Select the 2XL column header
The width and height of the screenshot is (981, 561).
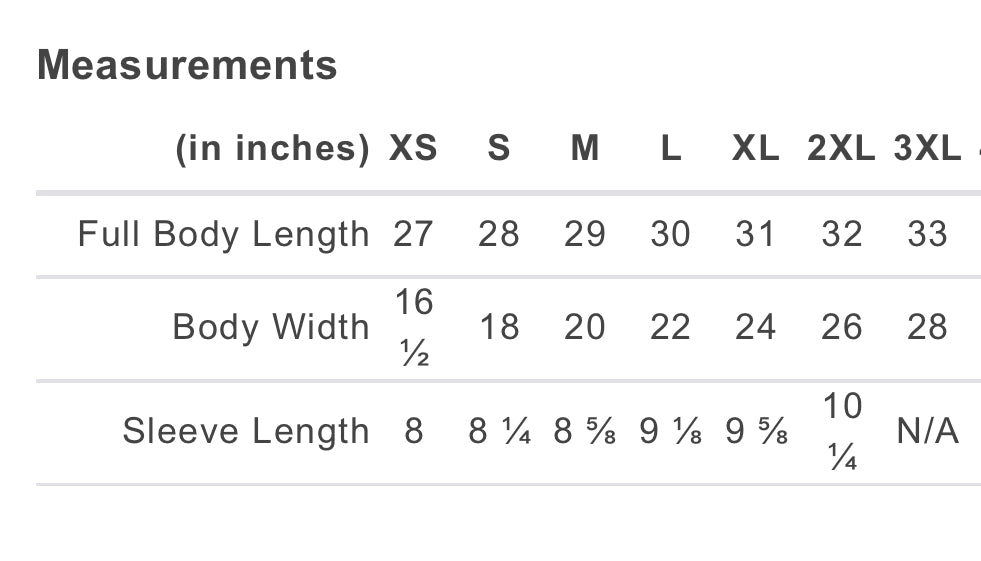tap(841, 149)
